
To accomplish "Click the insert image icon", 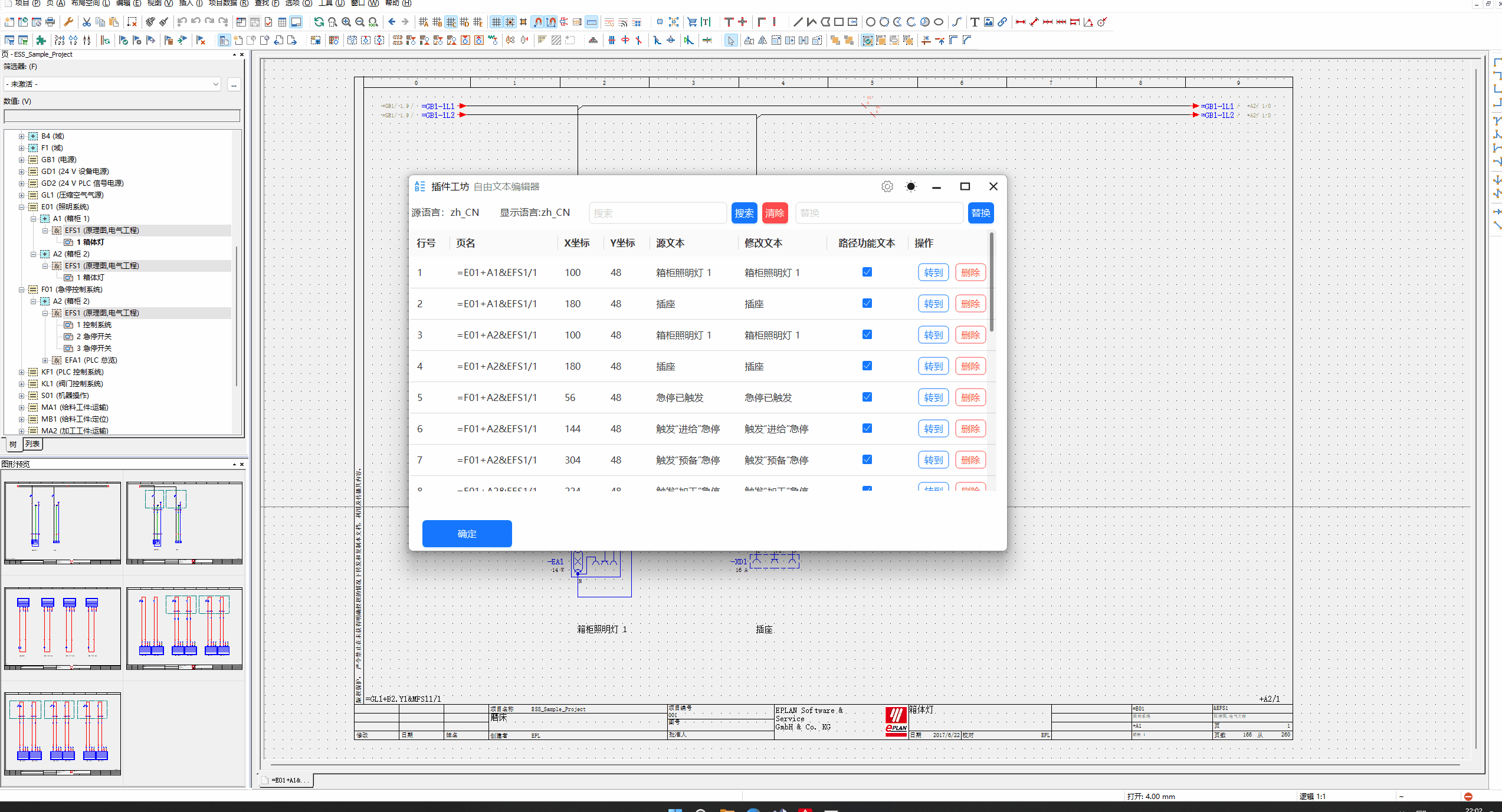I will [988, 22].
